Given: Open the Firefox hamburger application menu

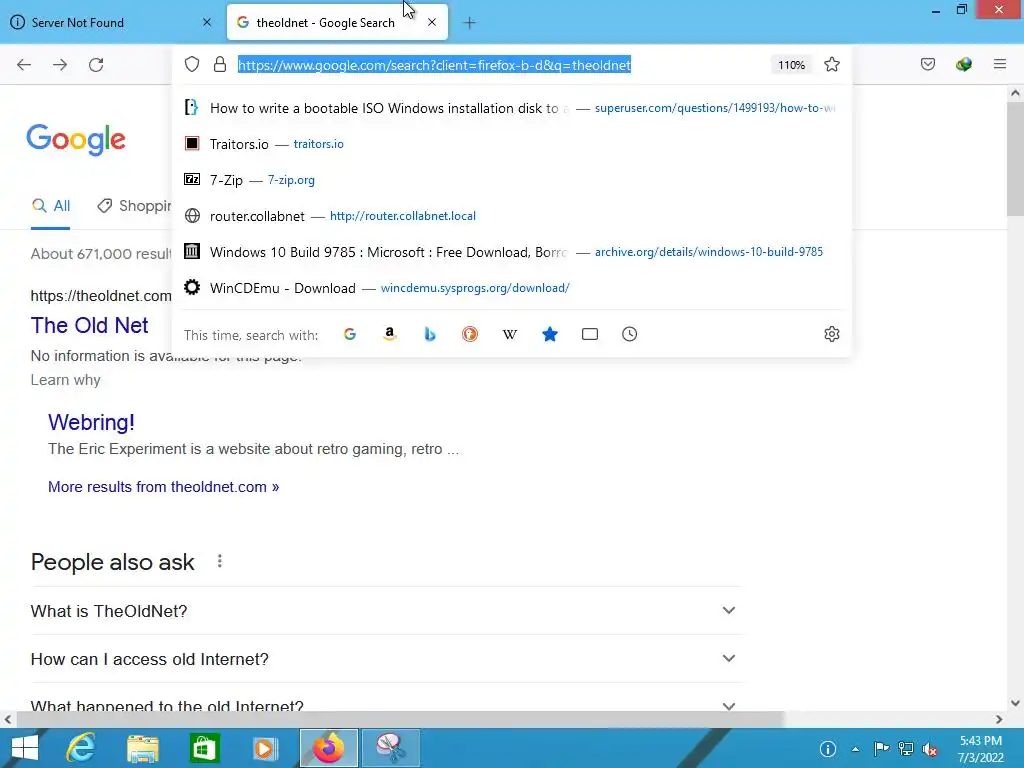Looking at the screenshot, I should pyautogui.click(x=1000, y=64).
